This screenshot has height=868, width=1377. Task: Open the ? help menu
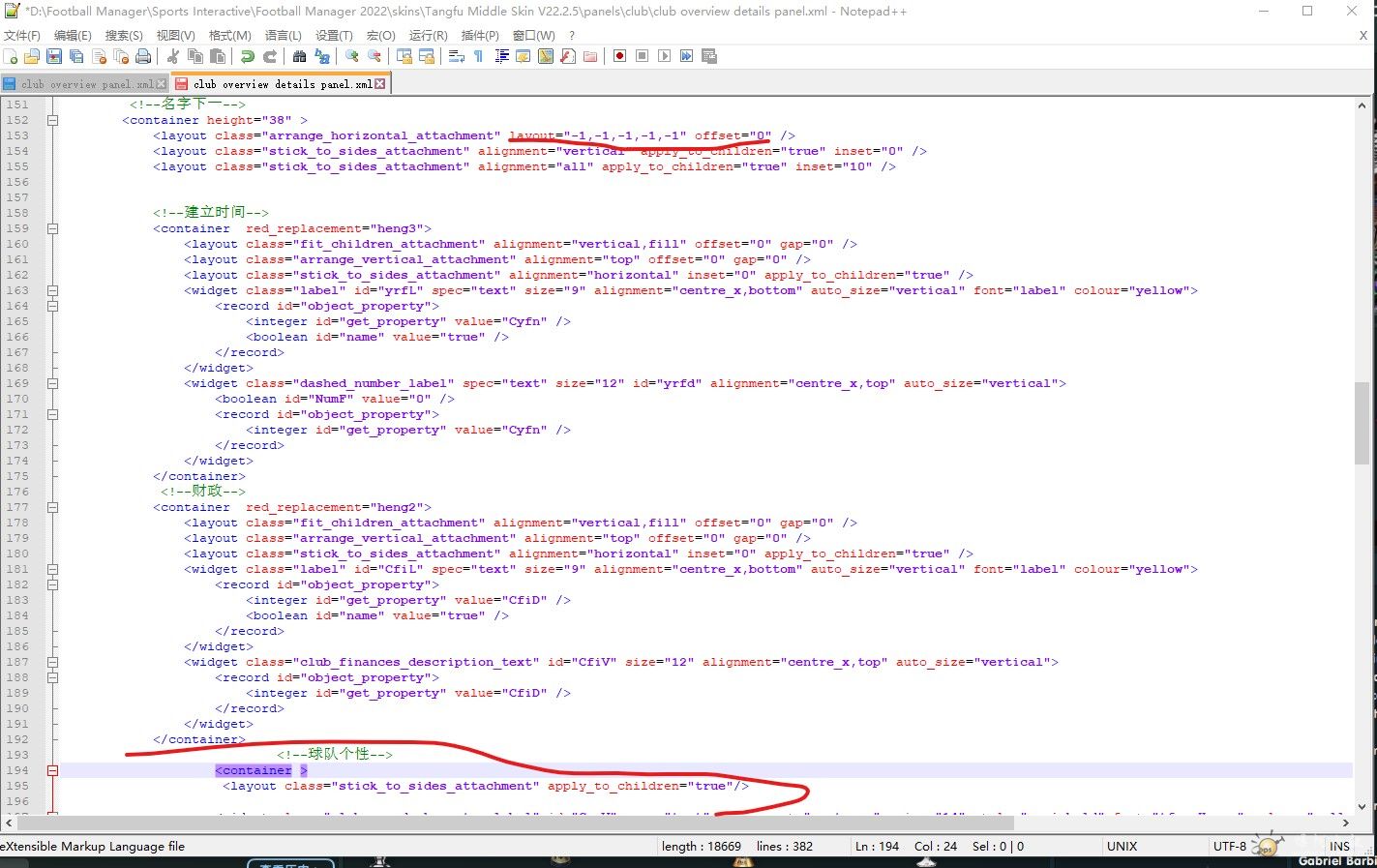(x=572, y=35)
